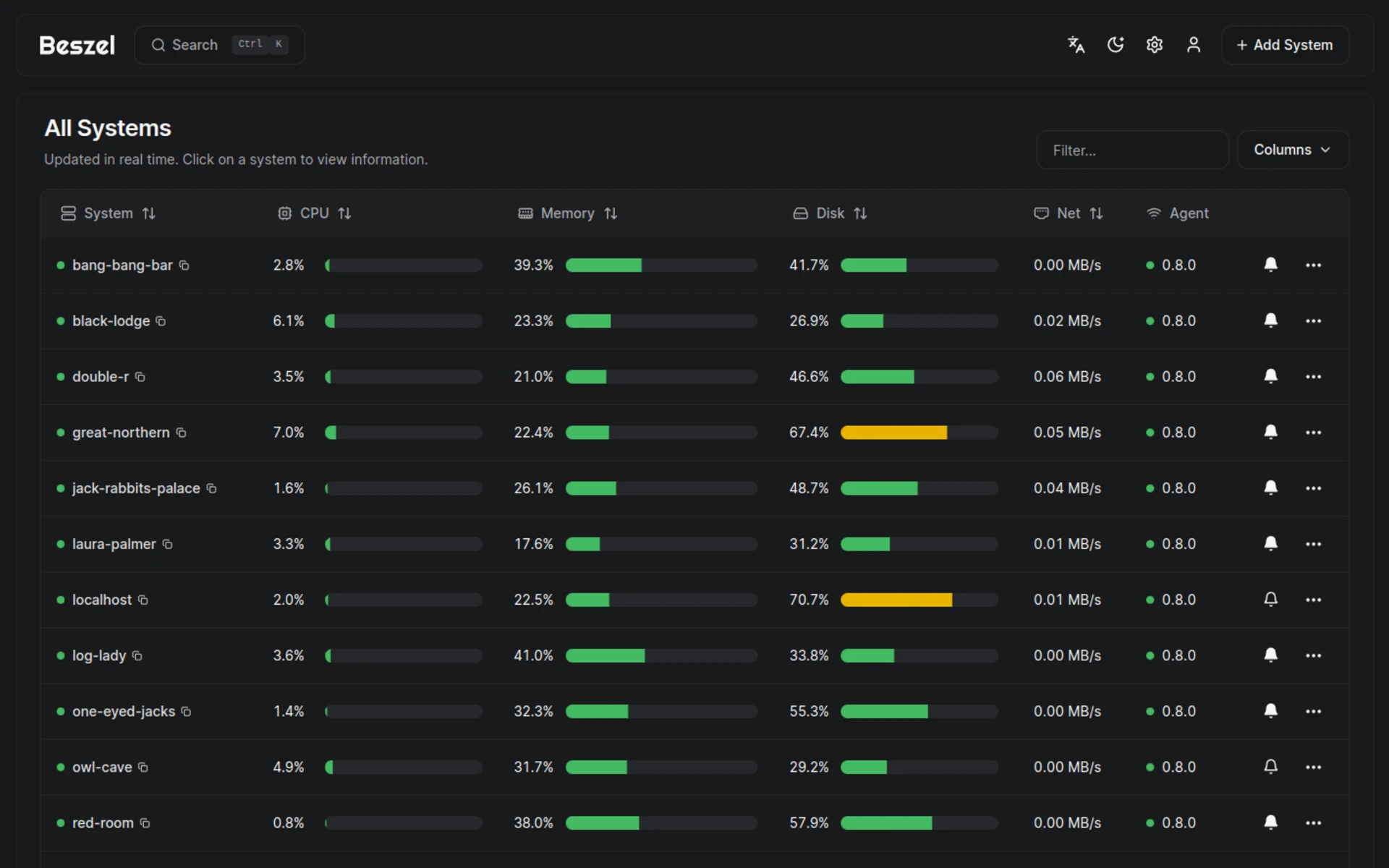The image size is (1389, 868).
Task: Open the localhost system name
Action: 102,600
